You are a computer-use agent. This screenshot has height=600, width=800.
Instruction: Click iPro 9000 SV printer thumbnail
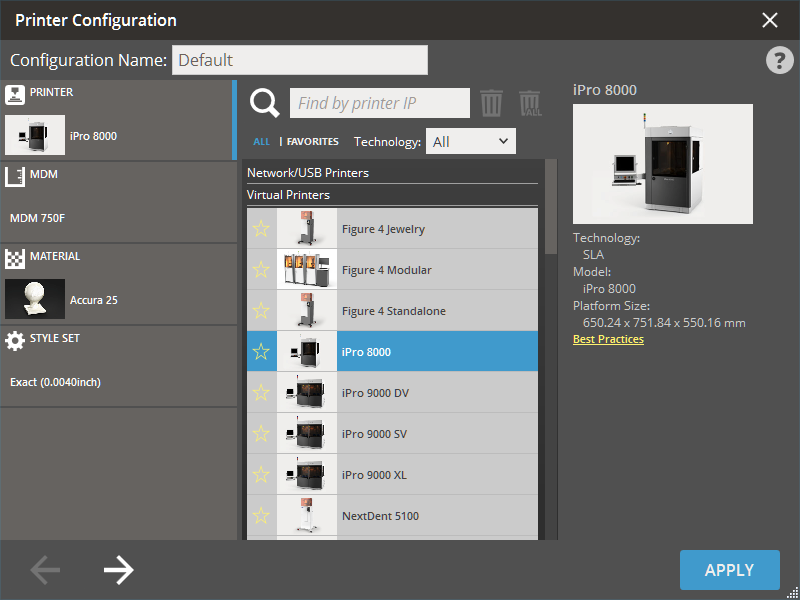[x=307, y=433]
